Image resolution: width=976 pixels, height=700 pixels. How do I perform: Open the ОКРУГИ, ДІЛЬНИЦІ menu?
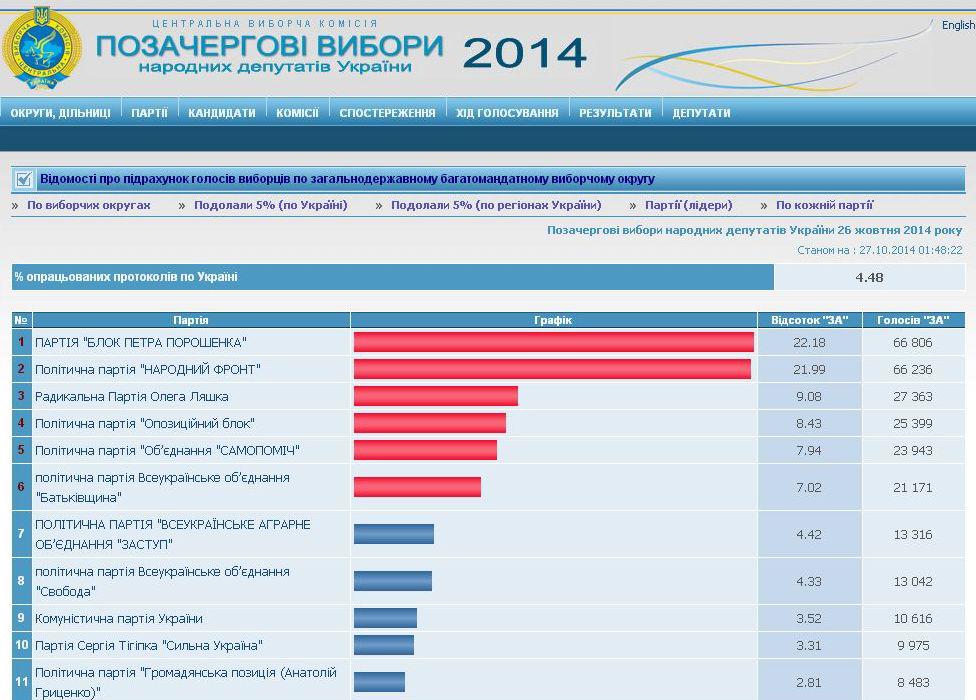tap(60, 113)
